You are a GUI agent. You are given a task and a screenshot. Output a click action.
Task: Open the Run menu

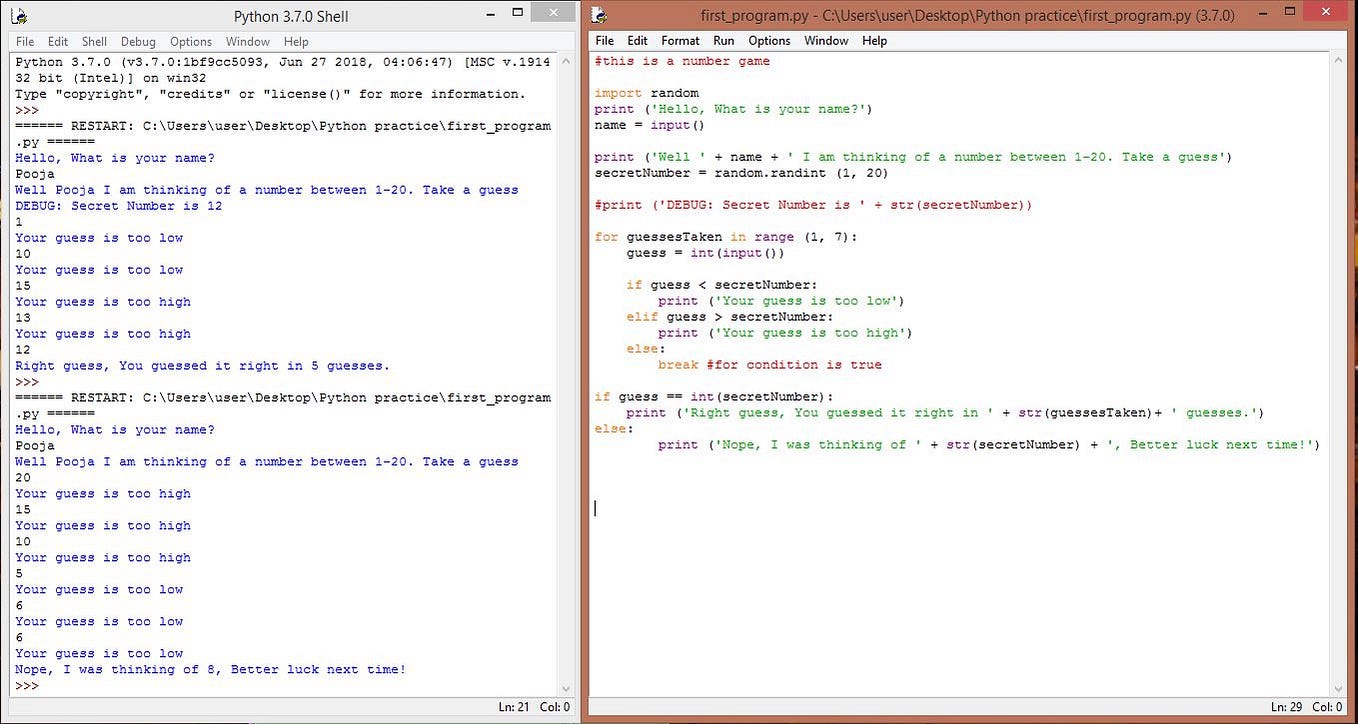[x=723, y=41]
